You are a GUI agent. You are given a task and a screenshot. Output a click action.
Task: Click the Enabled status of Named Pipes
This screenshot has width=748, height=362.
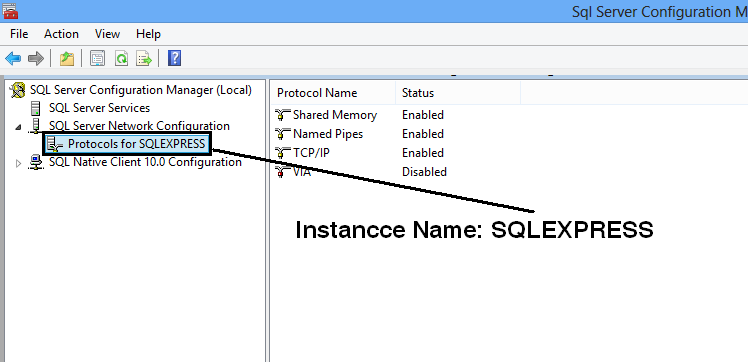423,134
